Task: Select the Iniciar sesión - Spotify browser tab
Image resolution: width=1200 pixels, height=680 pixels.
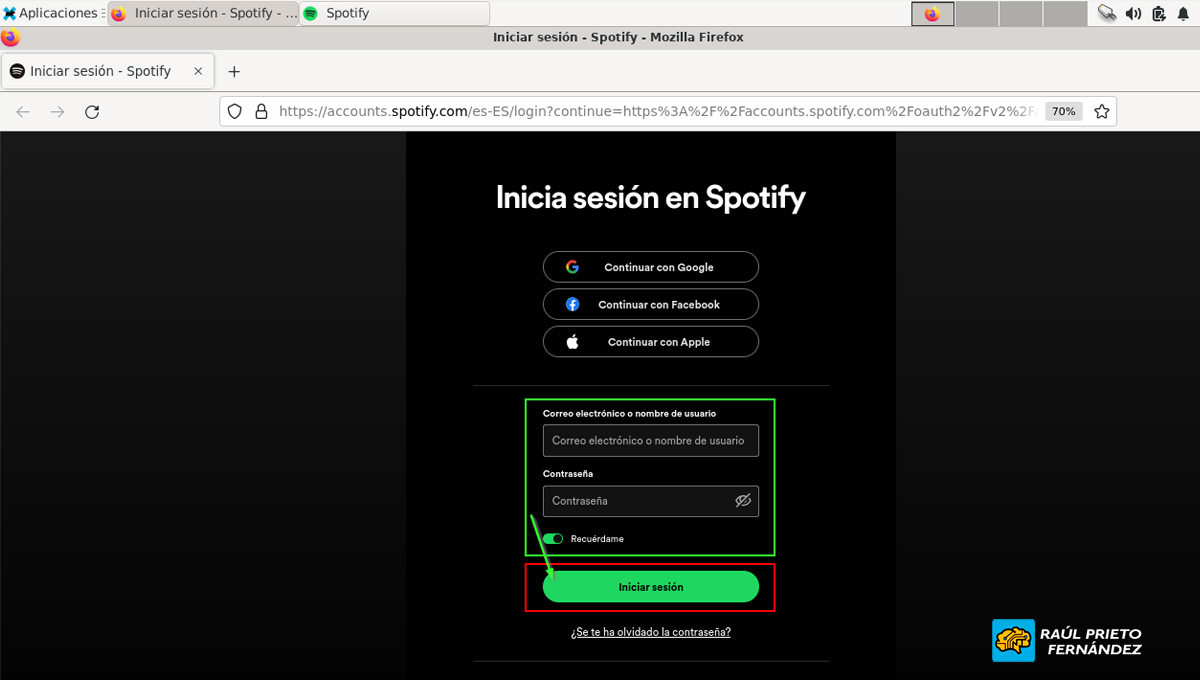Action: point(107,72)
